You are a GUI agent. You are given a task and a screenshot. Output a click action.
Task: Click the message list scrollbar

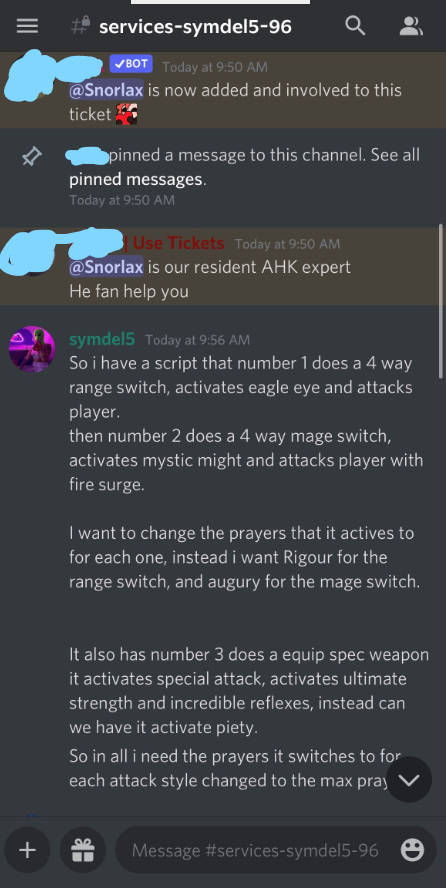441,301
